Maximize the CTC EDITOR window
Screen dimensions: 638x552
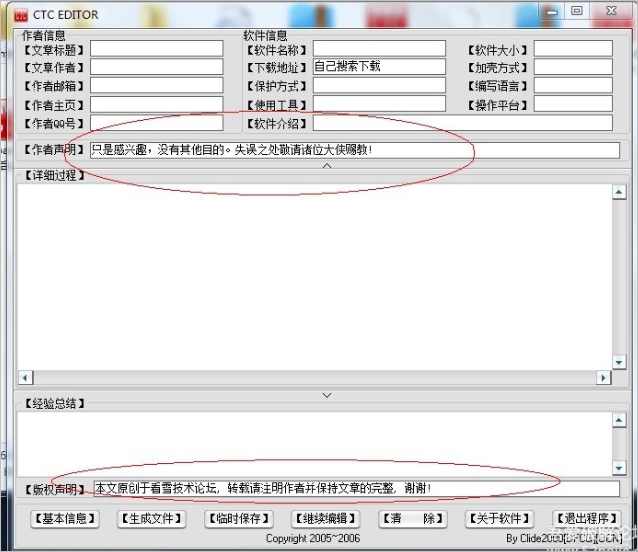point(577,11)
